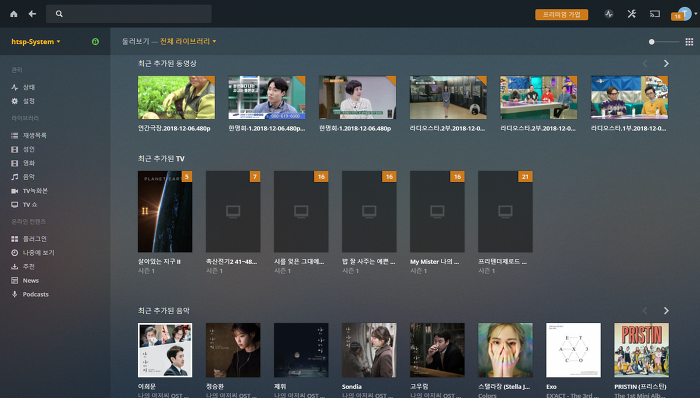Open the 영화 movies library
This screenshot has width=700, height=398.
pyautogui.click(x=29, y=163)
